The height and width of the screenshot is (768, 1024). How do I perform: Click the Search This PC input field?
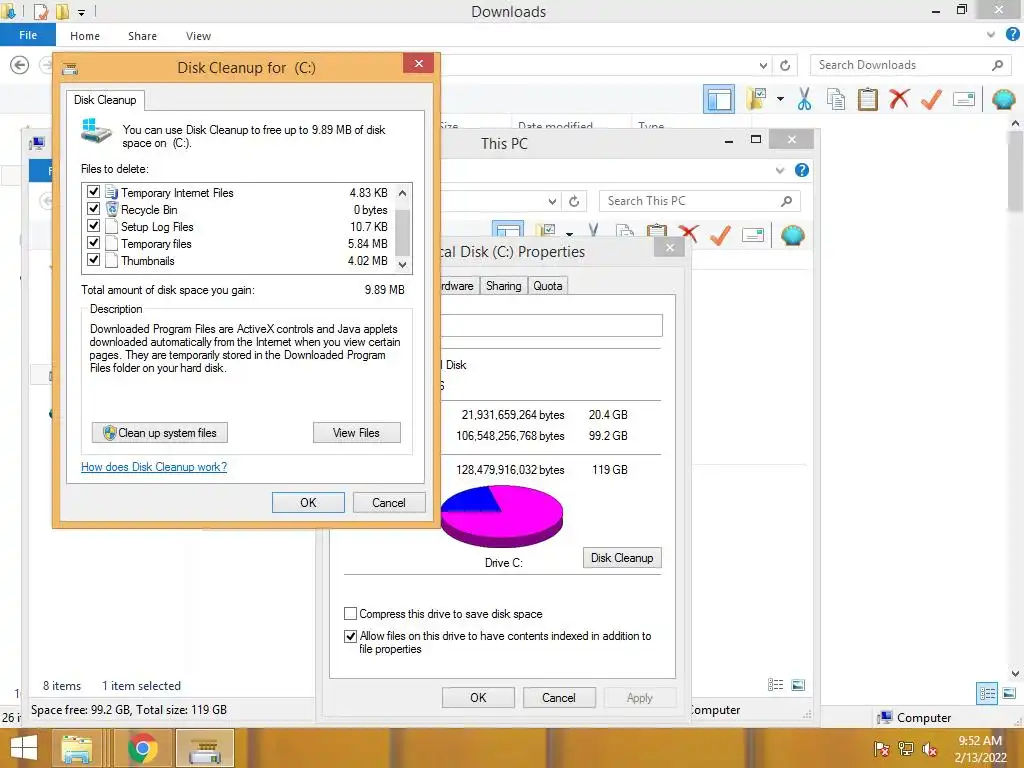point(699,201)
